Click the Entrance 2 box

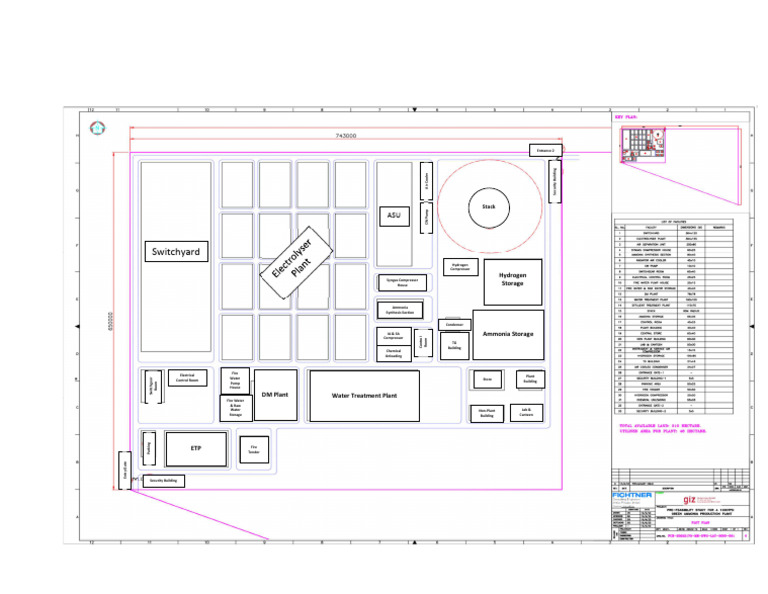click(546, 150)
